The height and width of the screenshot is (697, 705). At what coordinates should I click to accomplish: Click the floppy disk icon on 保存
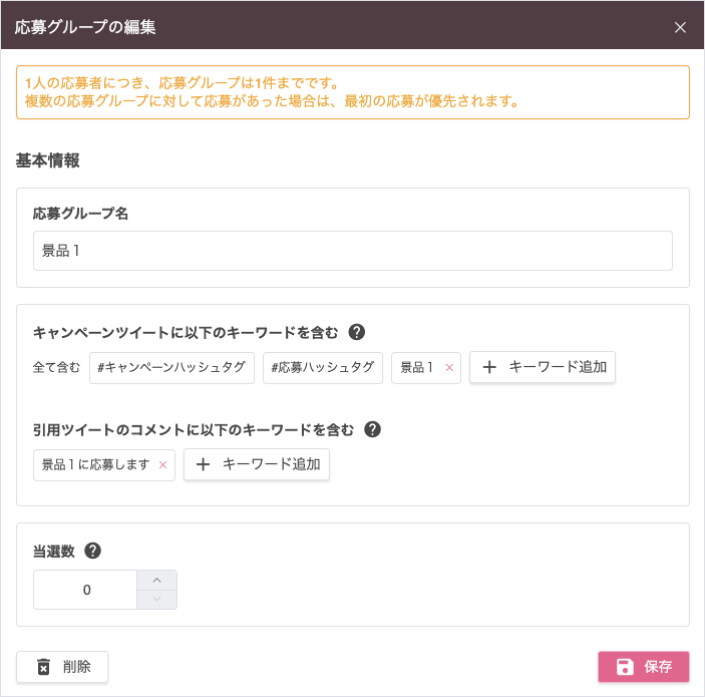(625, 667)
